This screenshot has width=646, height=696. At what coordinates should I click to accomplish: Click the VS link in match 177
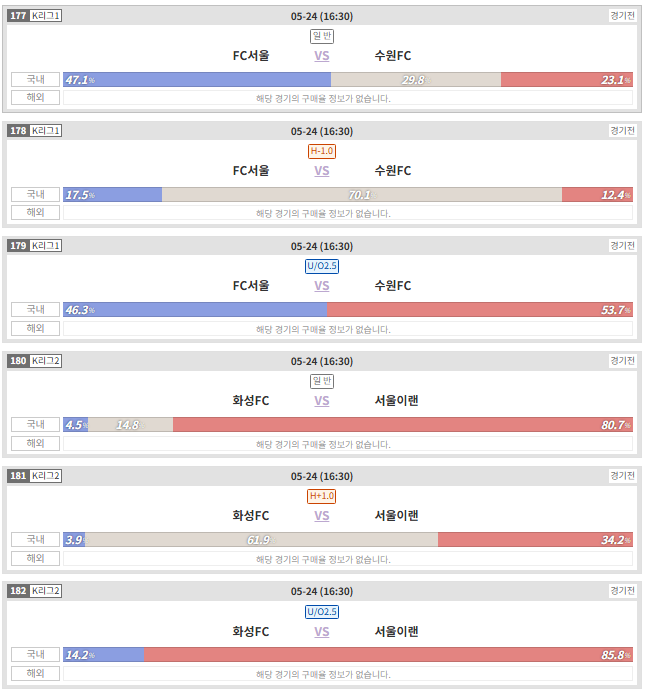pos(321,56)
